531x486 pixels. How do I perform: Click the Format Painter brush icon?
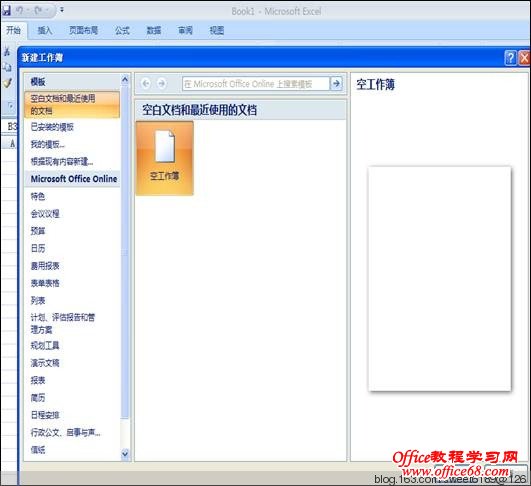pyautogui.click(x=7, y=83)
